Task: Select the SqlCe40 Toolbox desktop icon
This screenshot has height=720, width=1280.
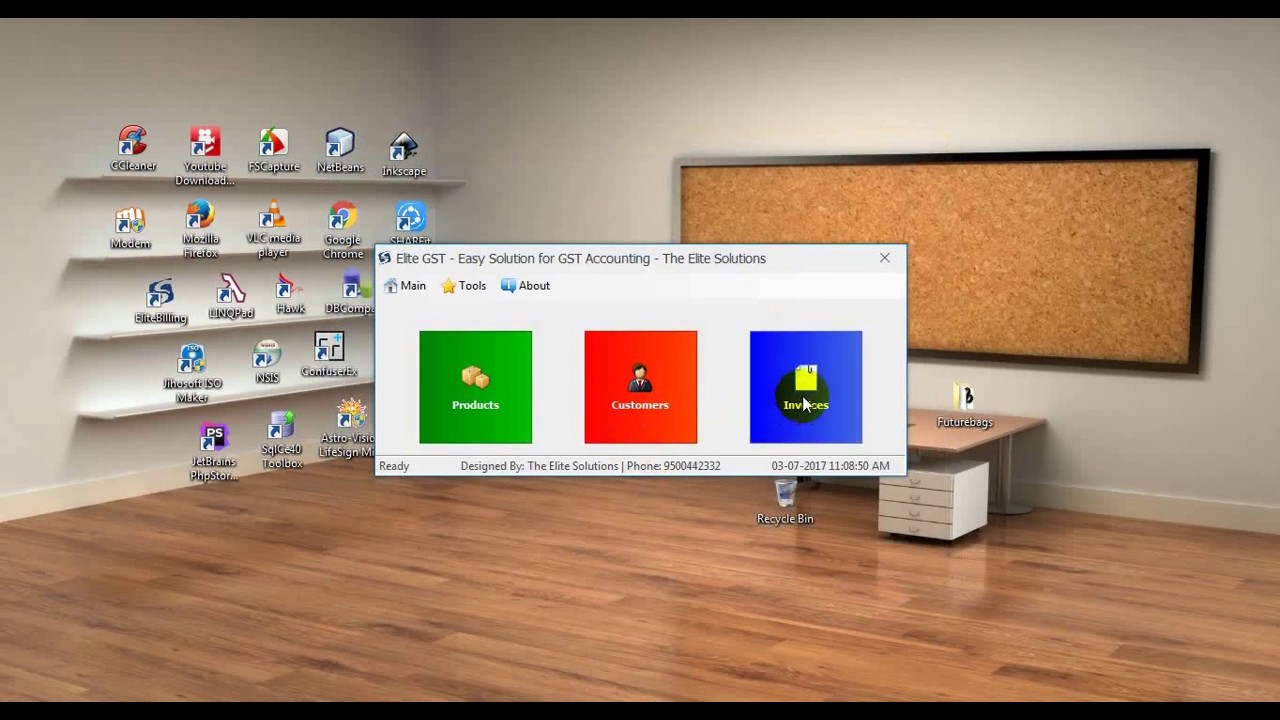Action: [281, 440]
